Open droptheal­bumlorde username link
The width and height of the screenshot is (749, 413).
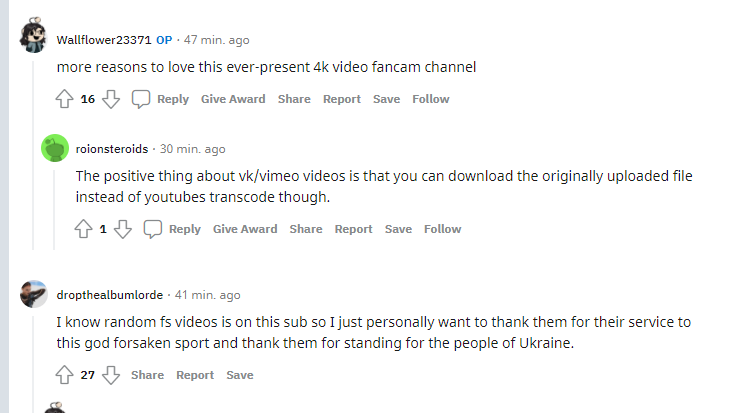110,295
